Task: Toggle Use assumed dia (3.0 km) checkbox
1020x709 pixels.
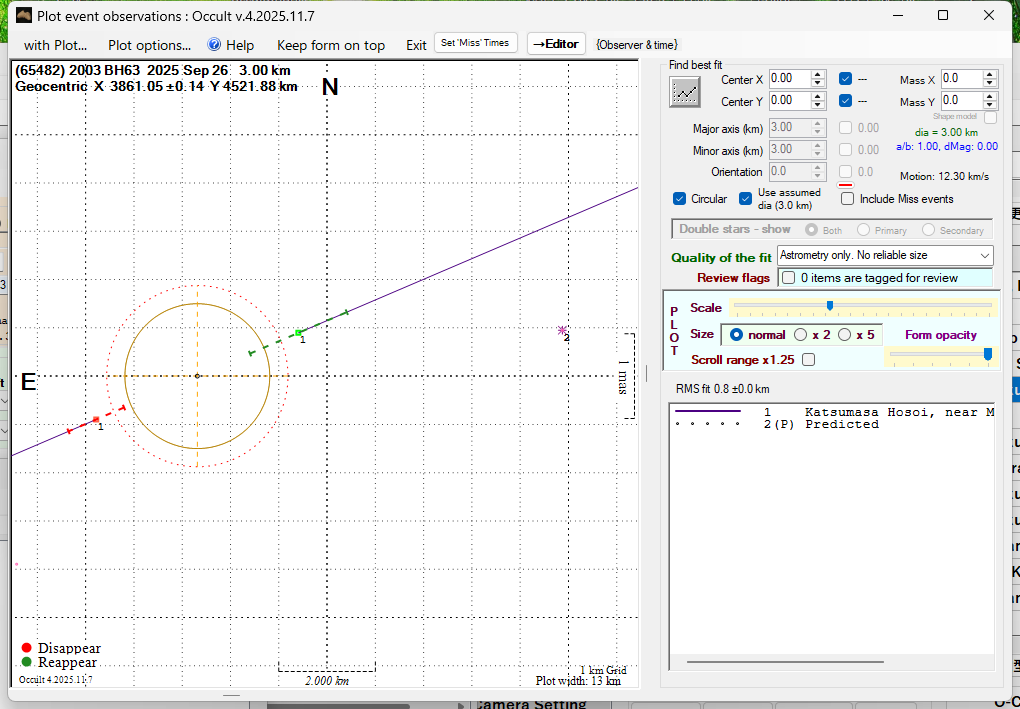Action: tap(746, 199)
